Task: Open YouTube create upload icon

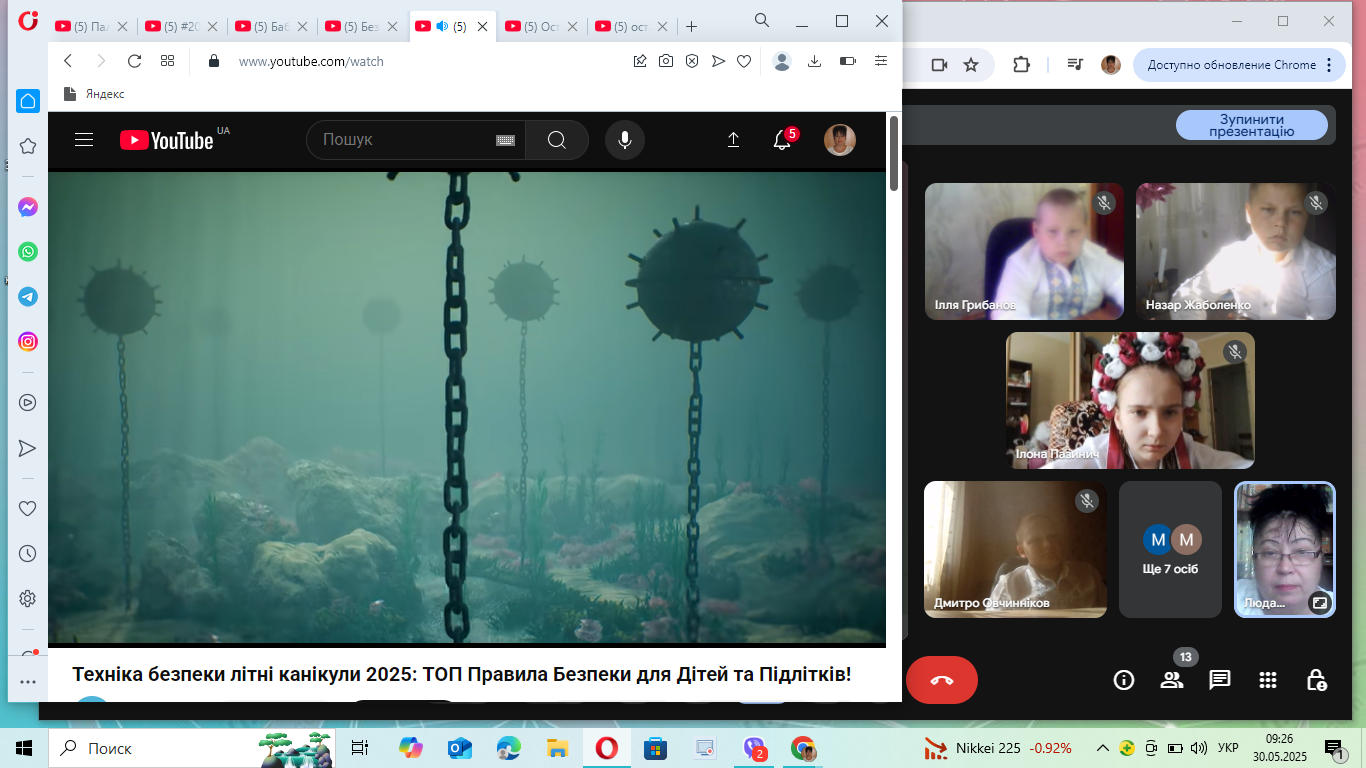Action: coord(733,140)
